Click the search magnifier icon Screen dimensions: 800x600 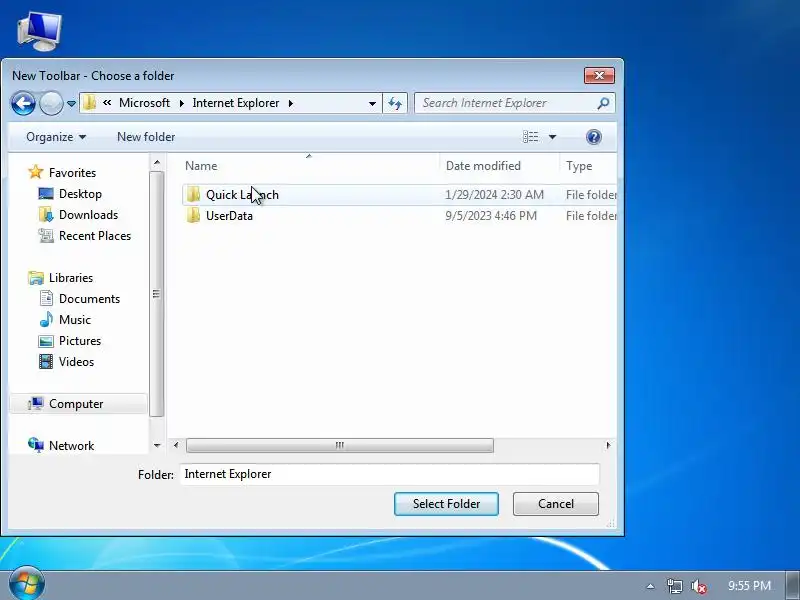tap(603, 103)
